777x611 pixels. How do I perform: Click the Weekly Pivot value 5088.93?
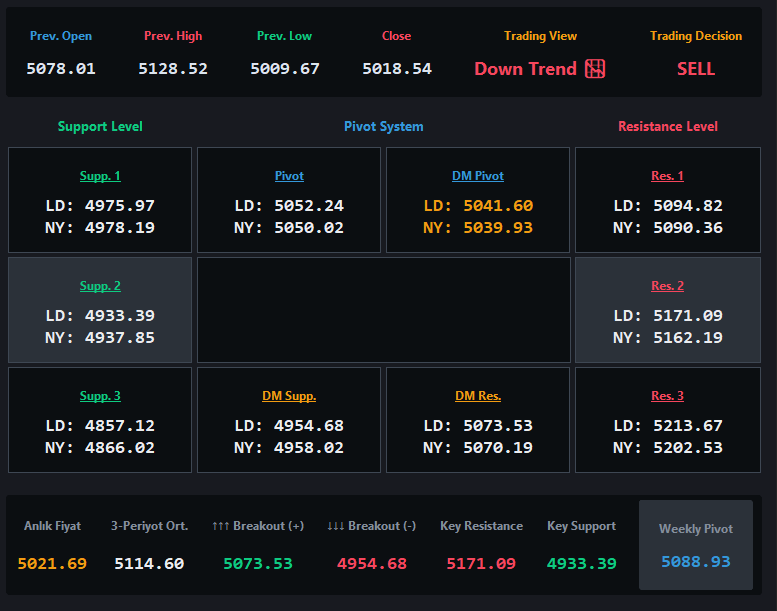[x=696, y=562]
